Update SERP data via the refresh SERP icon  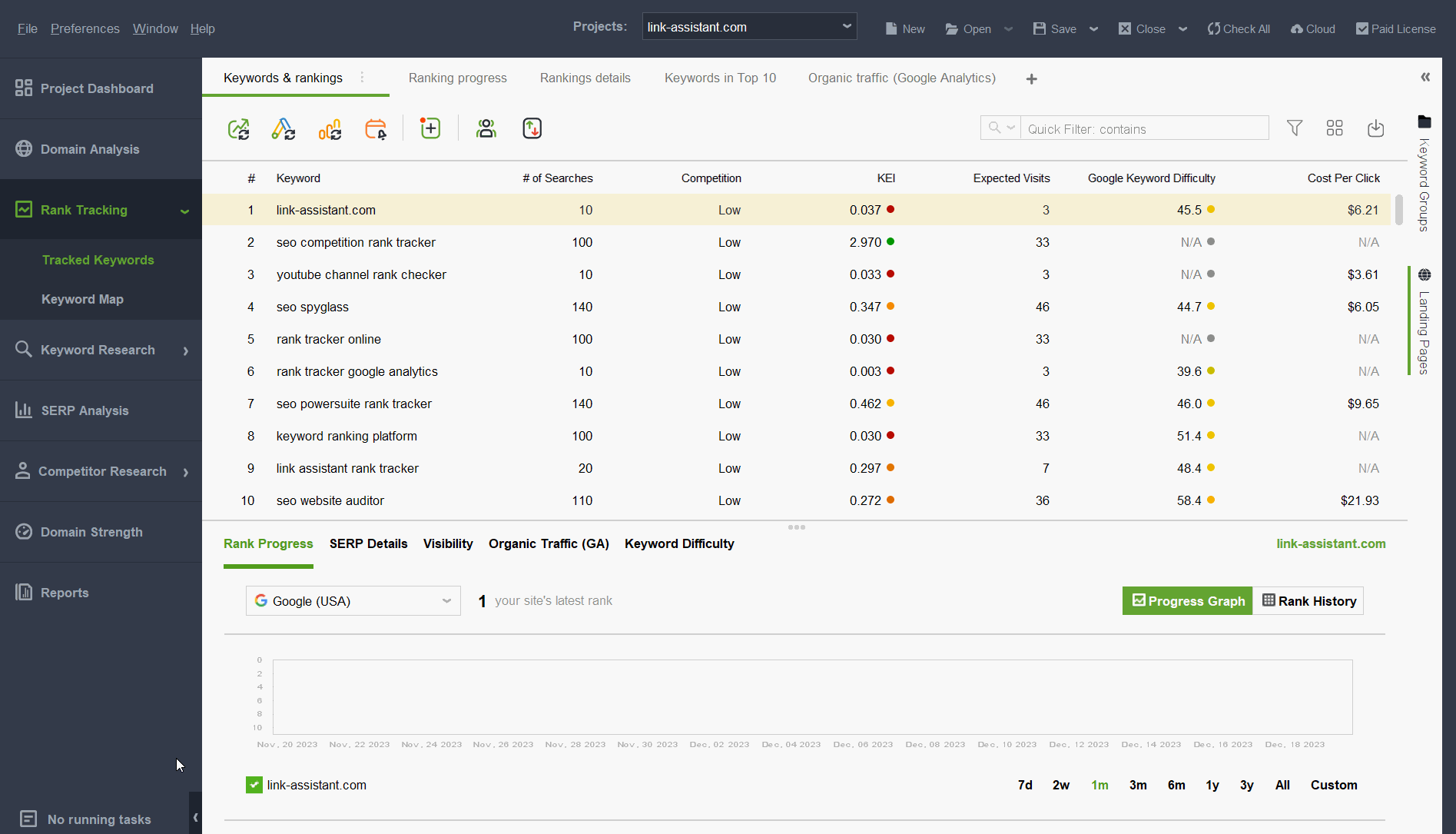pyautogui.click(x=284, y=128)
